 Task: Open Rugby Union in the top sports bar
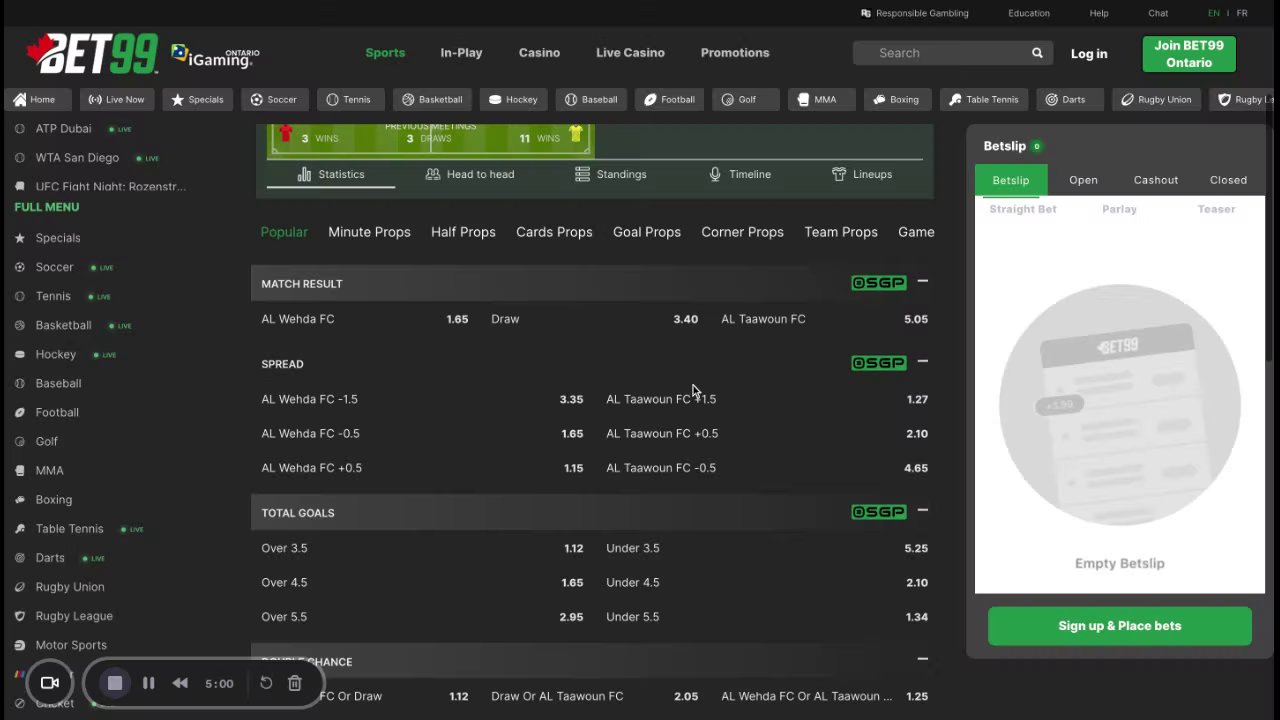(1156, 99)
